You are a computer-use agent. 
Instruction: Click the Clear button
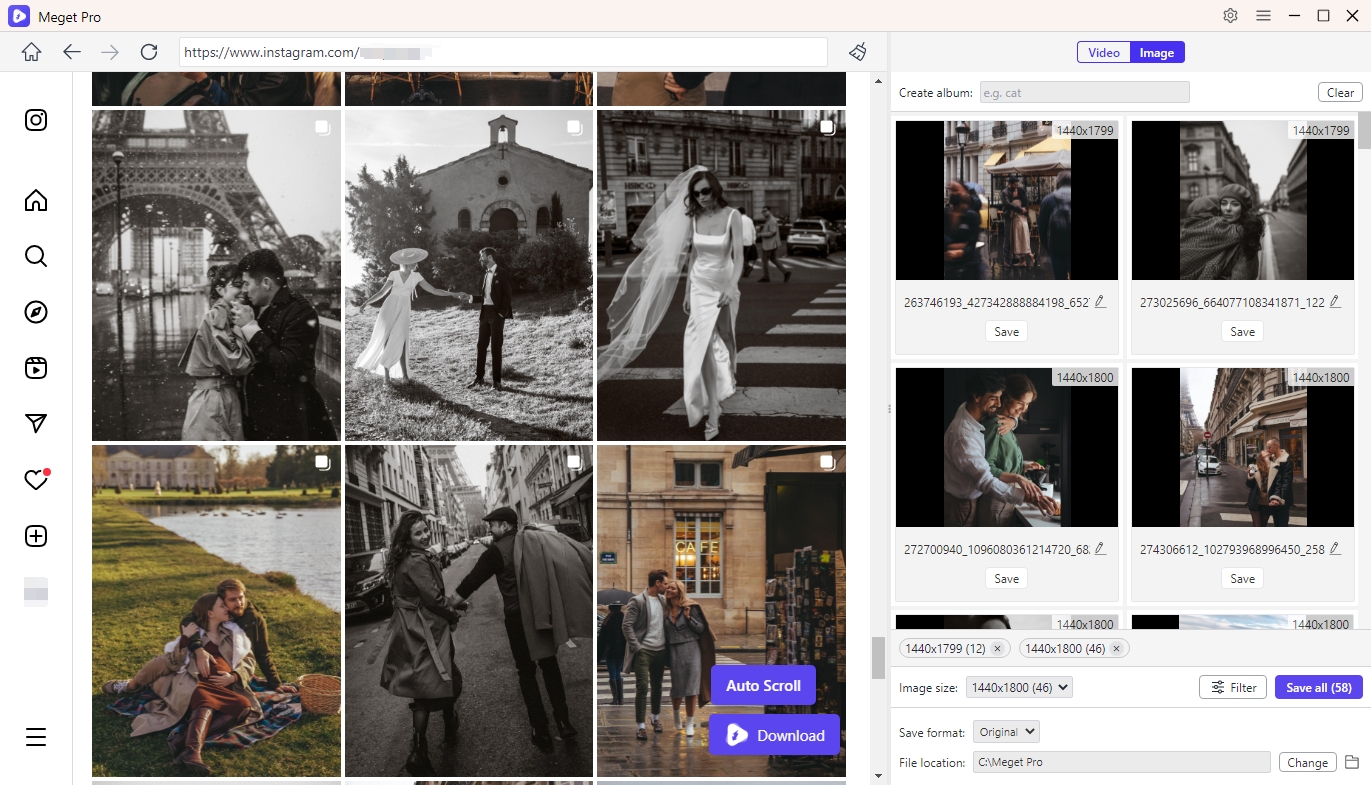(1340, 92)
